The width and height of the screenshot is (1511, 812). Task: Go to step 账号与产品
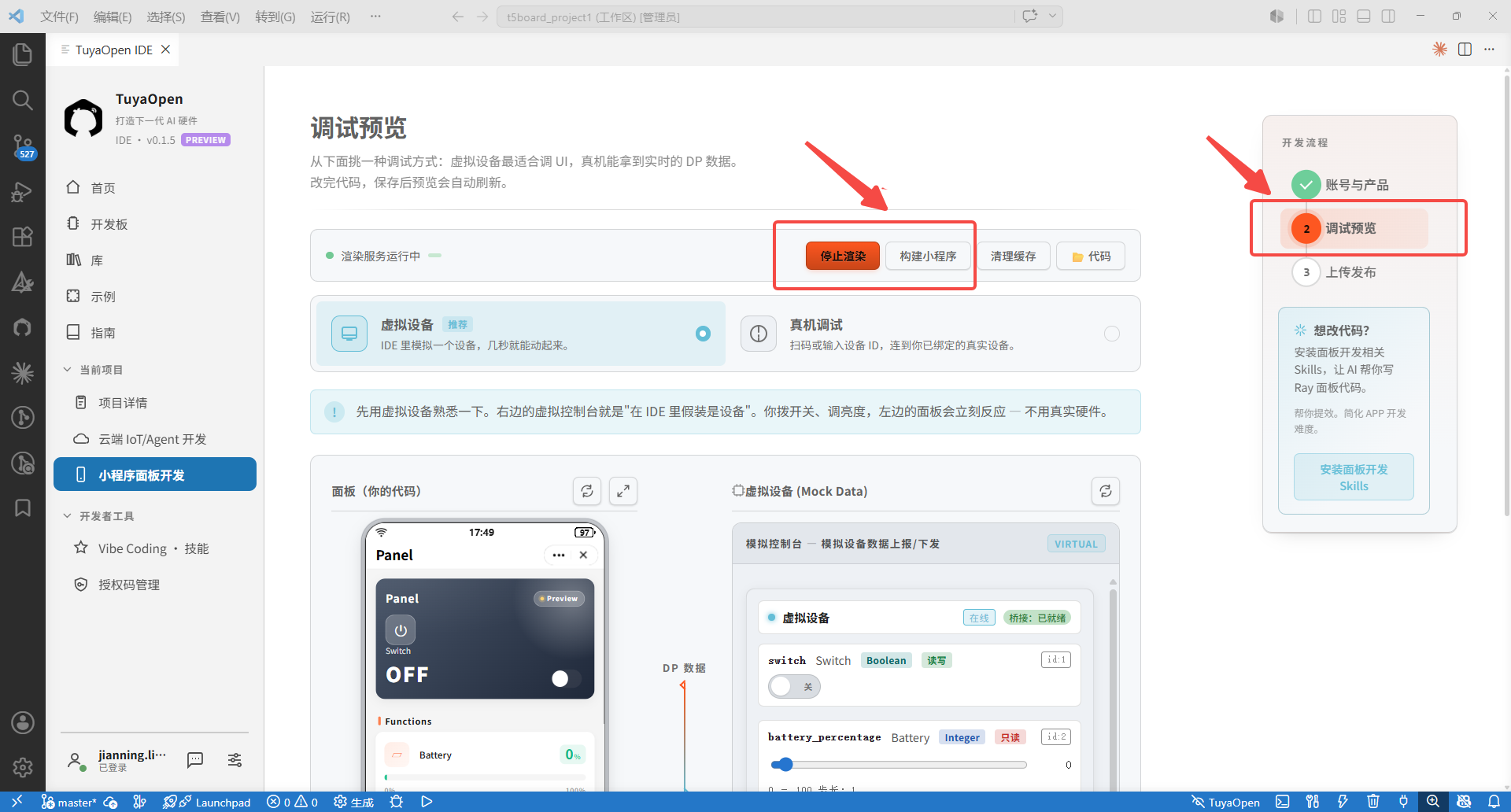pos(1340,185)
